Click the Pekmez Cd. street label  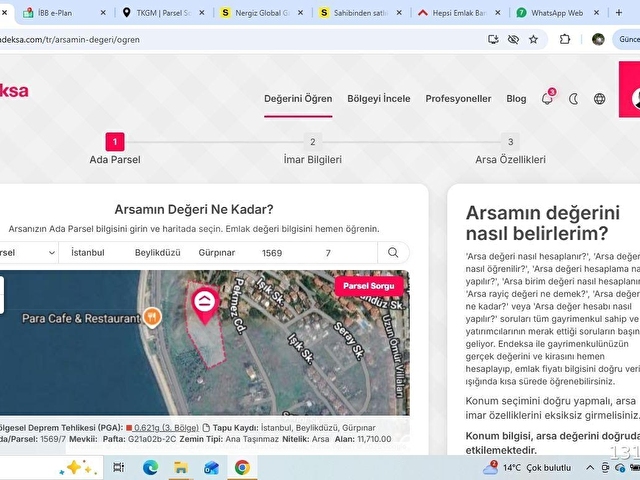[238, 306]
